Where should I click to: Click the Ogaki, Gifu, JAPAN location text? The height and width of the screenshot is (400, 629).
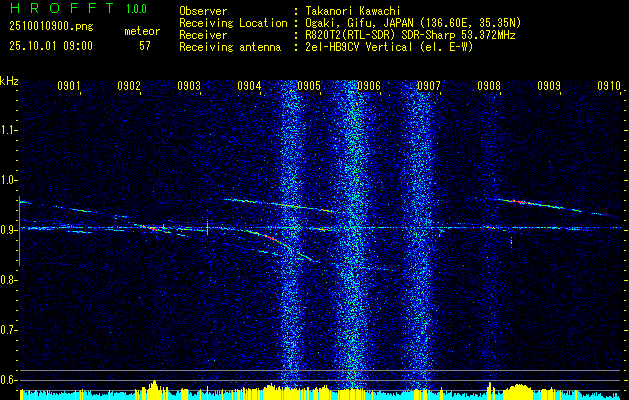click(x=413, y=23)
